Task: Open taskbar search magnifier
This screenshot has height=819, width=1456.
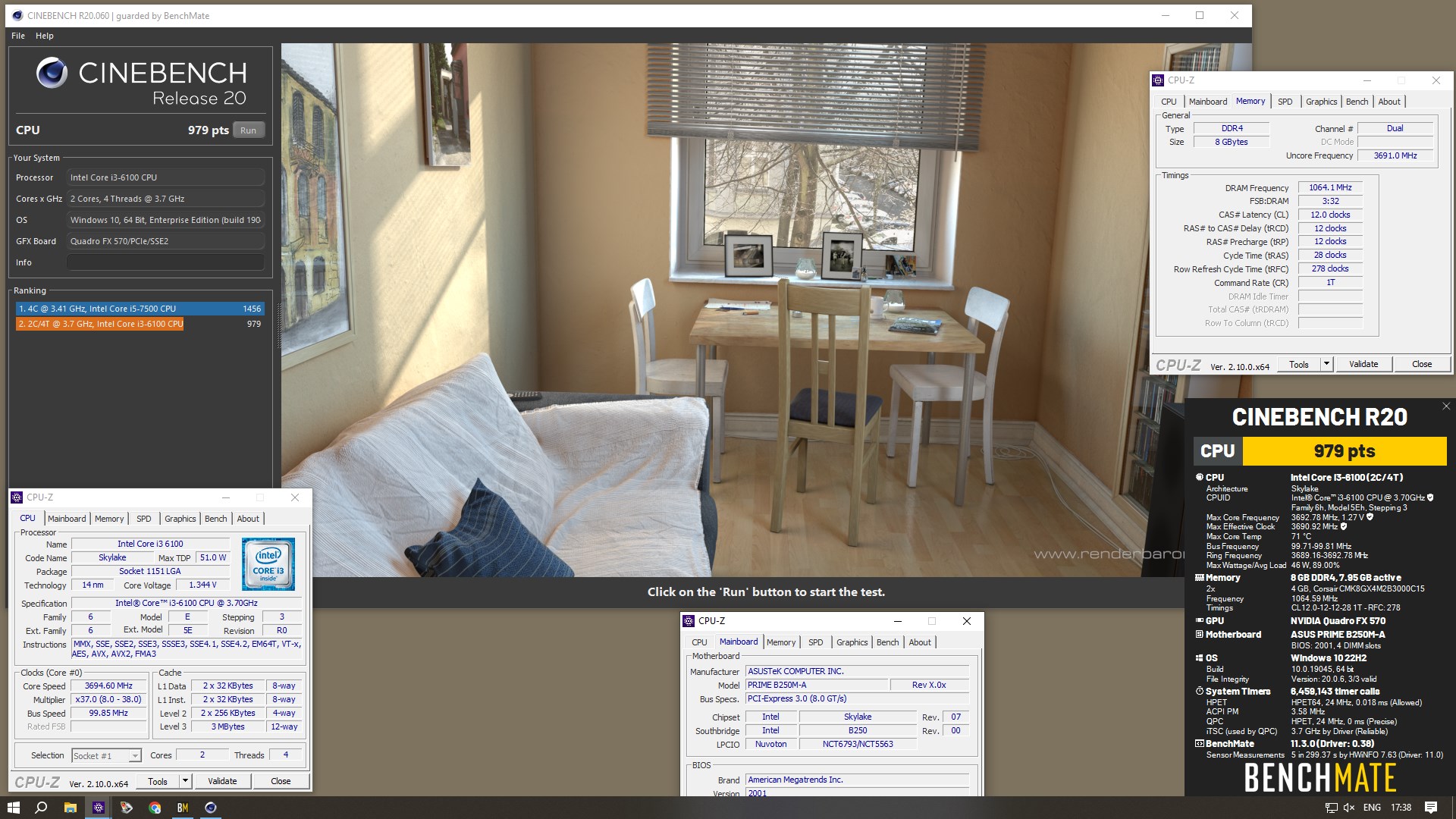Action: [x=41, y=808]
